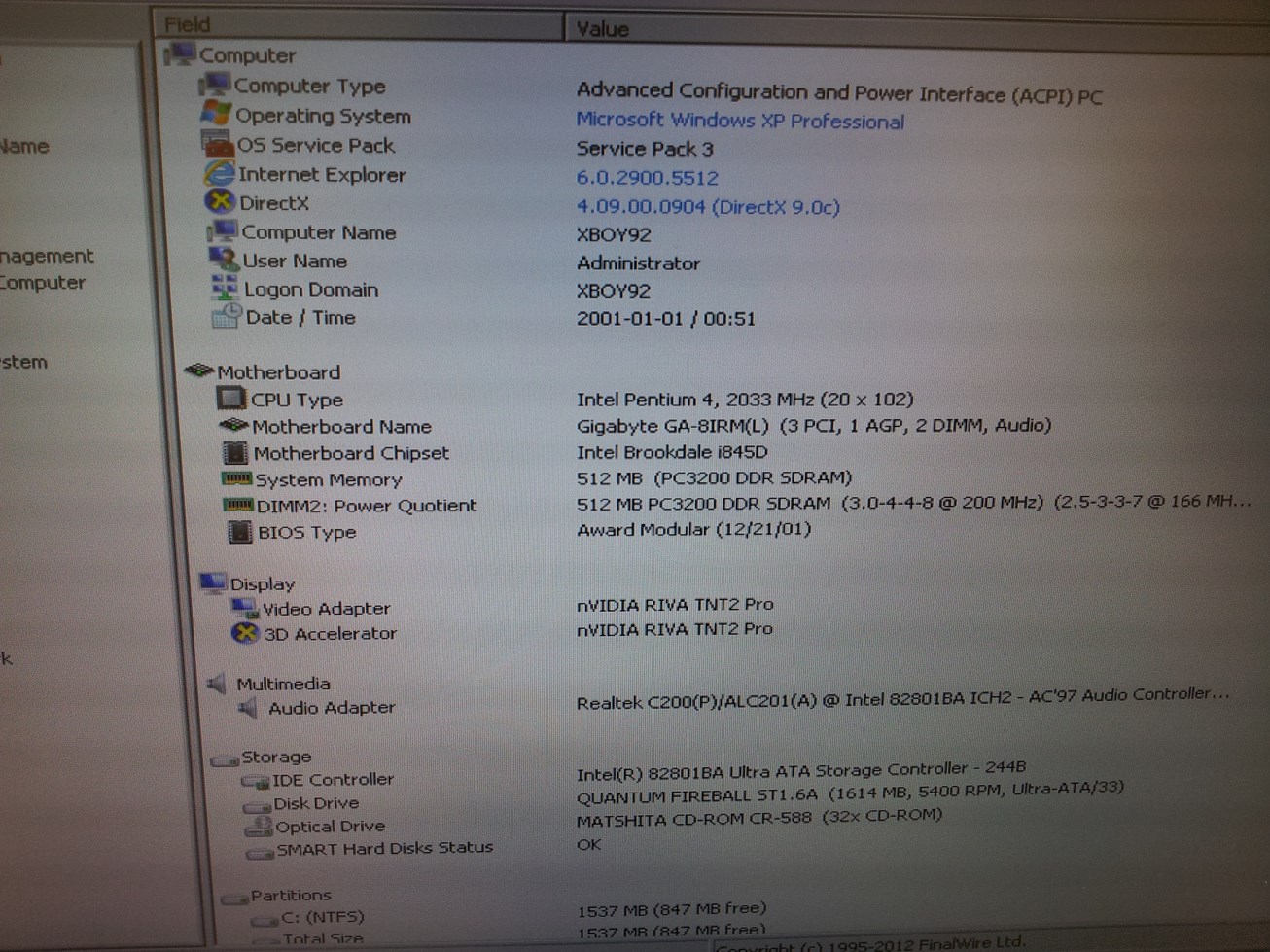
Task: Click the Computer Type row icon
Action: pos(215,85)
